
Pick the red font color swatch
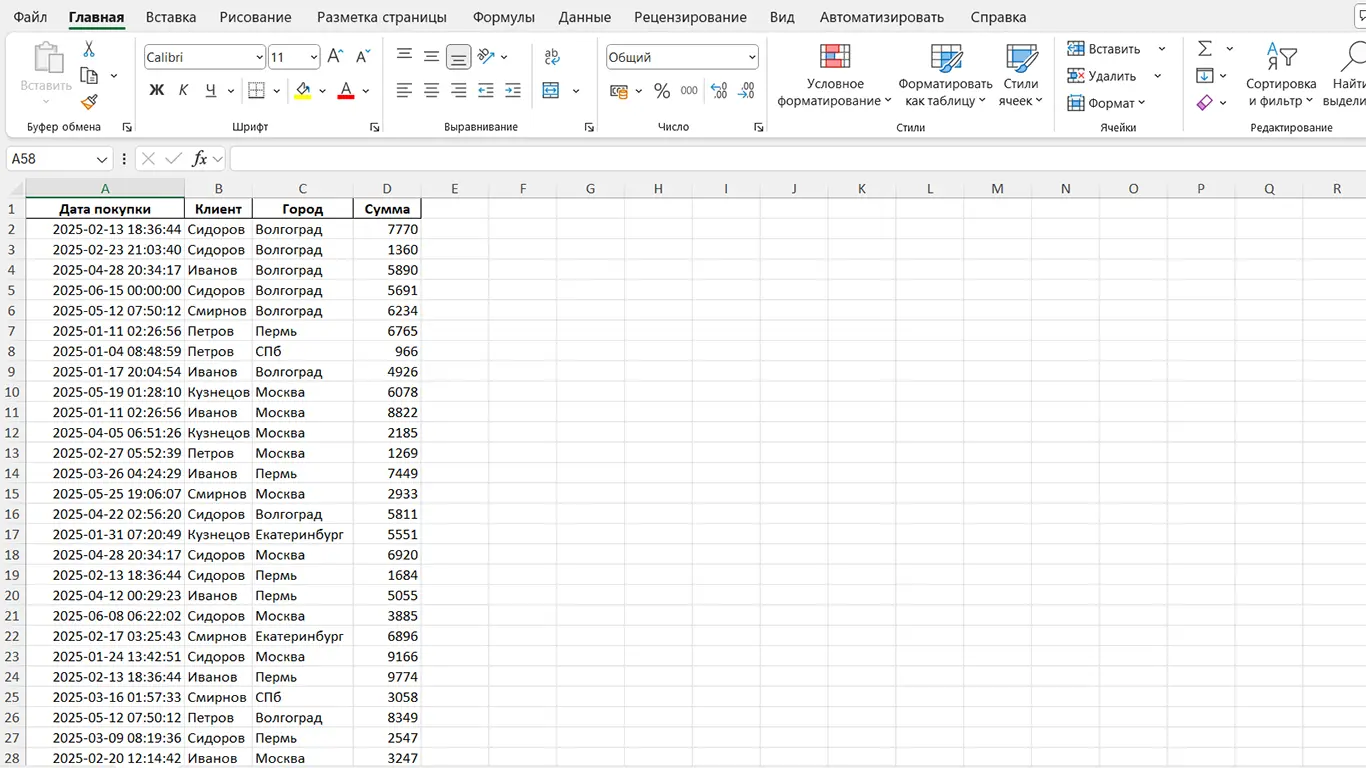(345, 90)
